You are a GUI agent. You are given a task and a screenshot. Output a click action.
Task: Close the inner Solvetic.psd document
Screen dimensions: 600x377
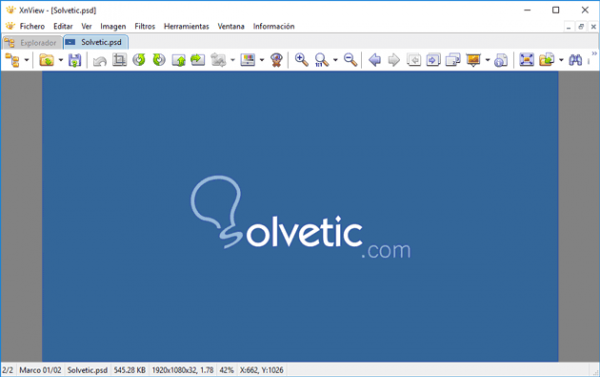tap(593, 27)
